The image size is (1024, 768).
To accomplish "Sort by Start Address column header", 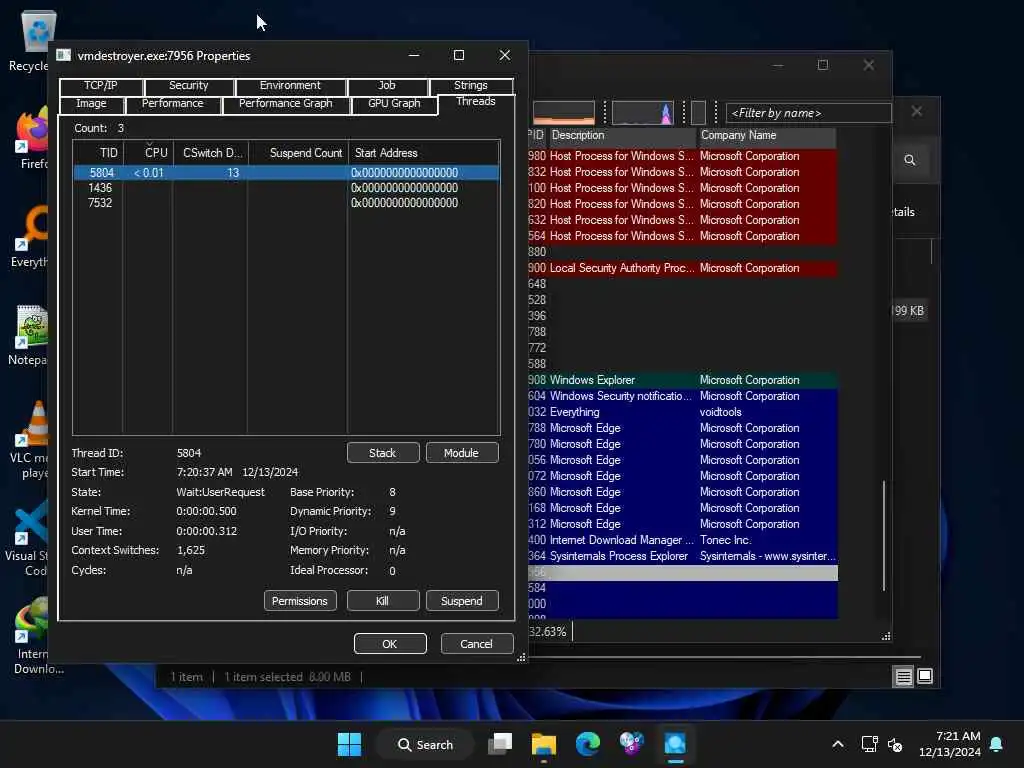I will tap(424, 153).
